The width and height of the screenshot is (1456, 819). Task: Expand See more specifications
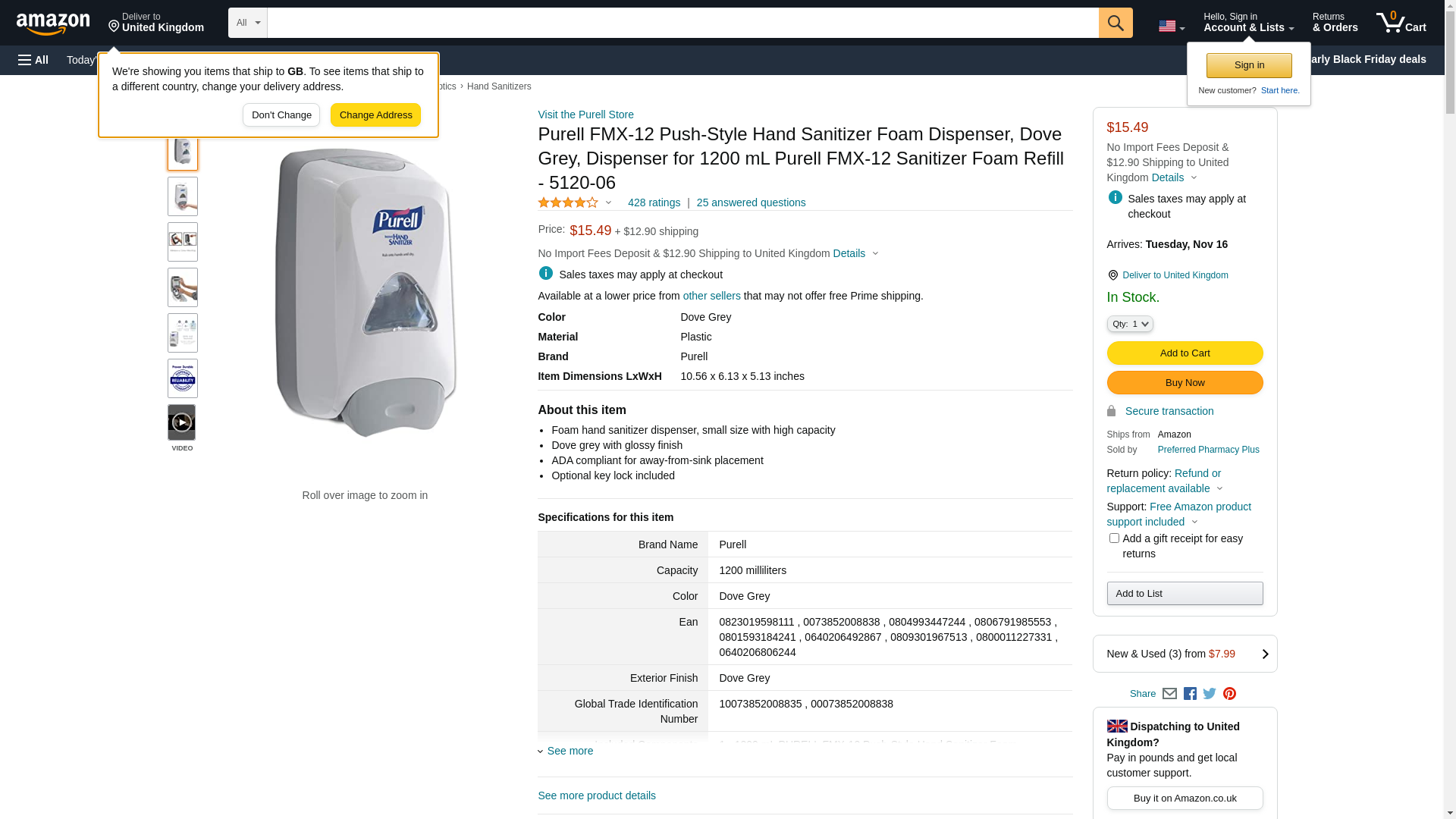tap(570, 751)
